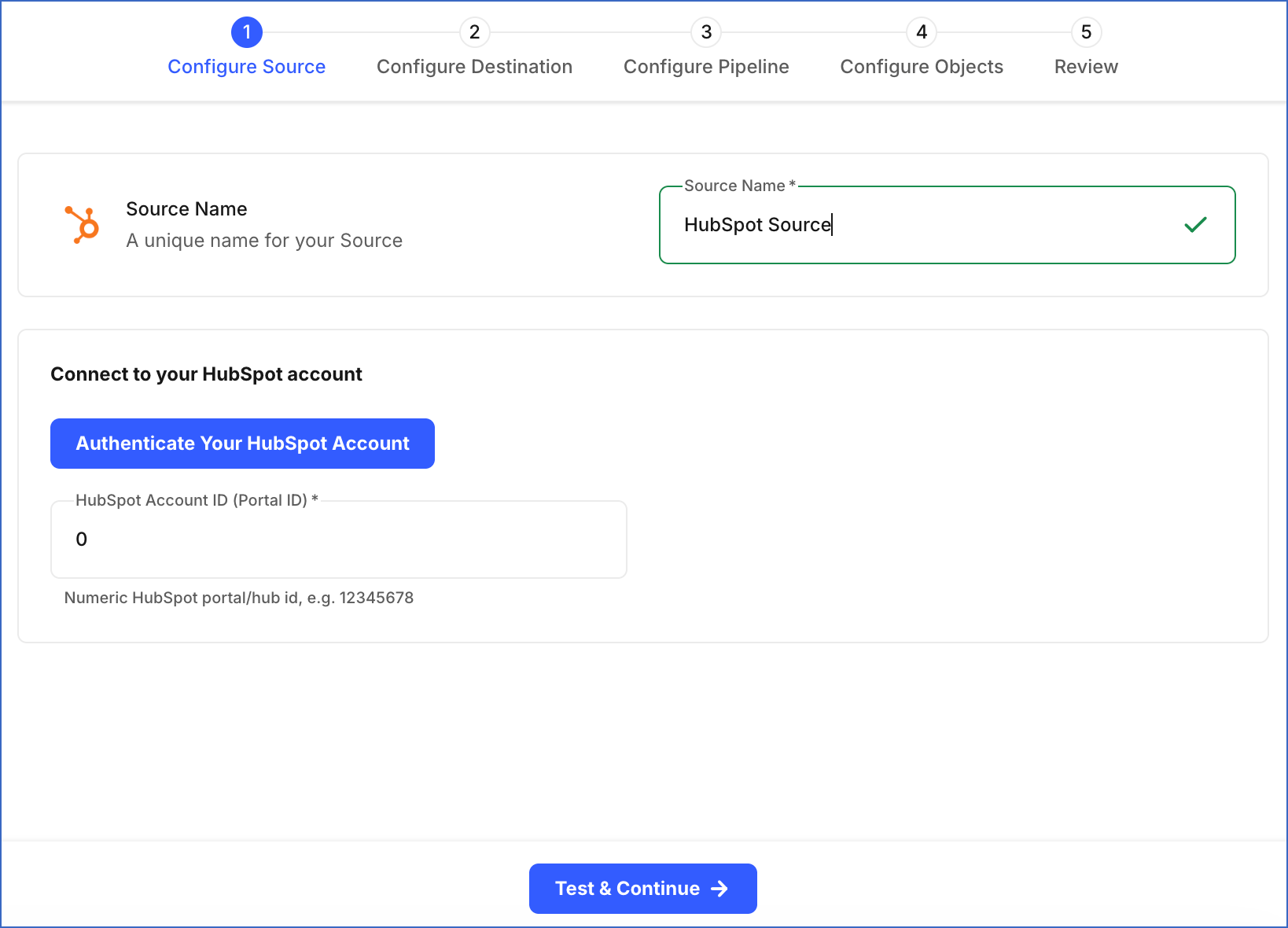1288x928 pixels.
Task: Click step 2 circle in the wizard
Action: coord(475,32)
